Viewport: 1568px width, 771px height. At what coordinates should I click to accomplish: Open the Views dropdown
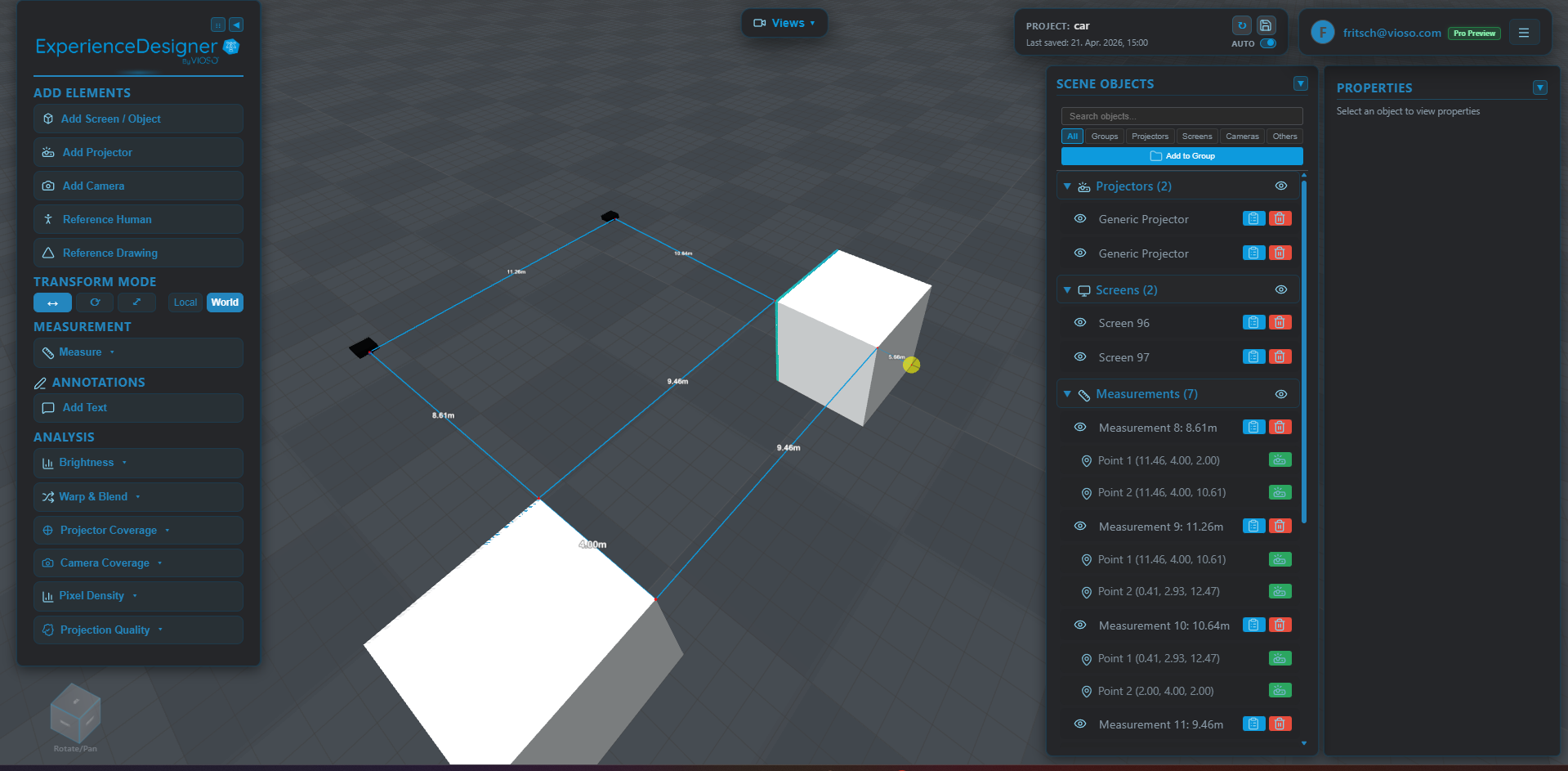point(783,22)
